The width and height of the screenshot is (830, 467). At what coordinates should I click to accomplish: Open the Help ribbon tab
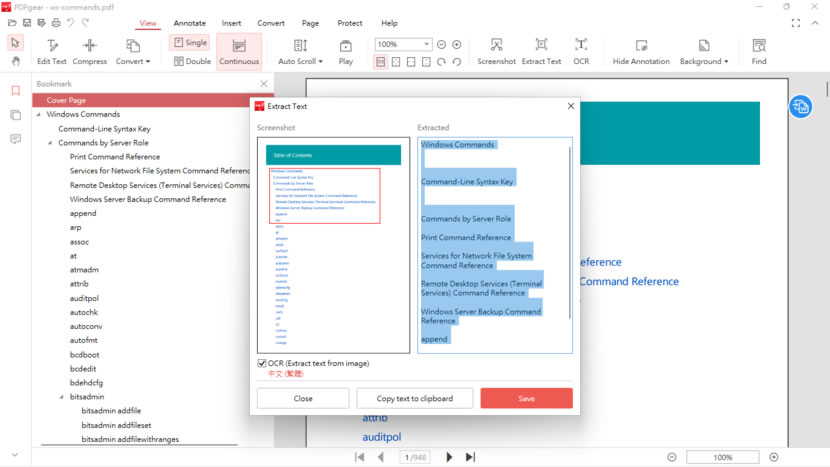(389, 23)
